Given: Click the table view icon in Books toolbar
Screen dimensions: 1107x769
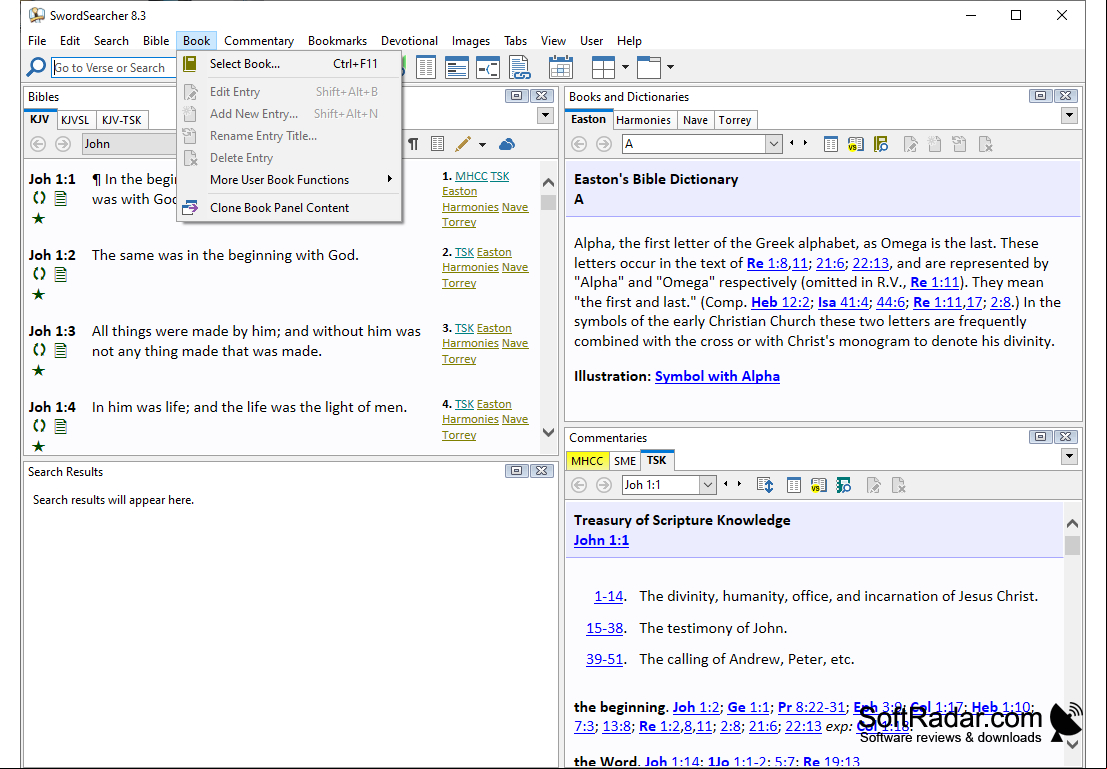Looking at the screenshot, I should (x=831, y=144).
